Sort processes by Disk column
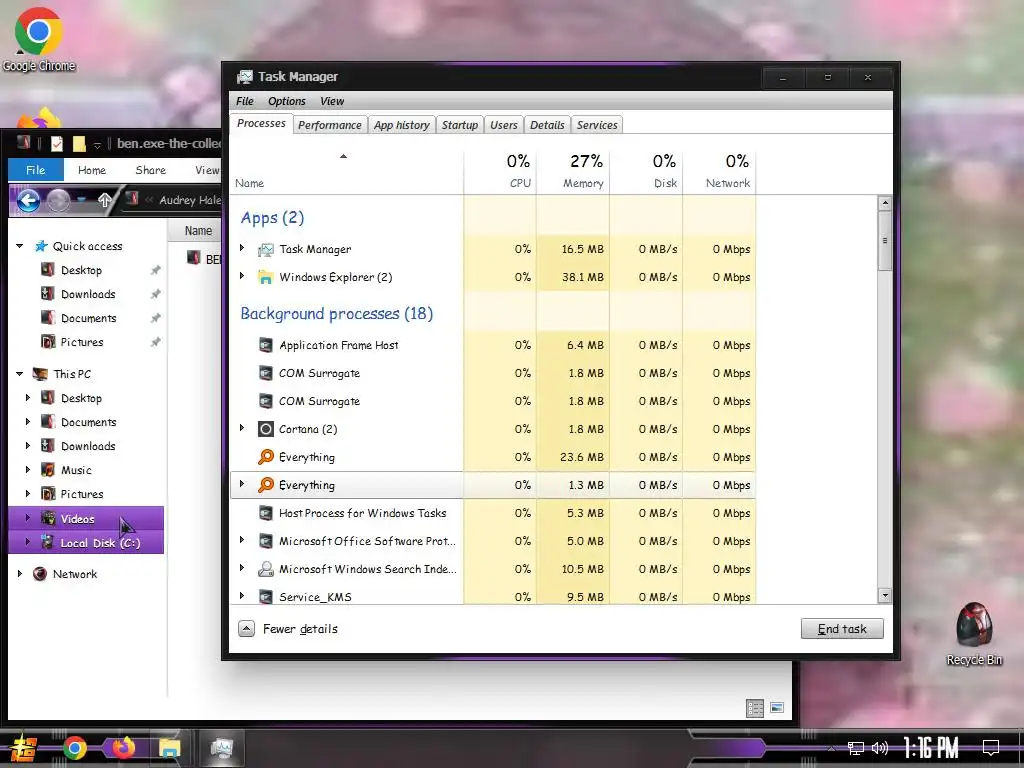The image size is (1024, 768). tap(646, 172)
